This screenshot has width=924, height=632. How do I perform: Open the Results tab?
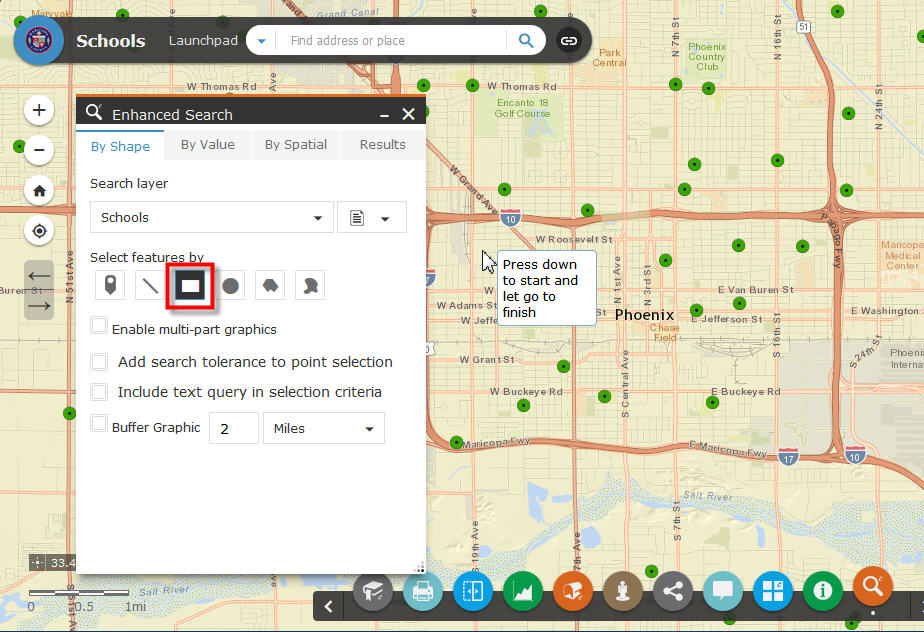click(382, 145)
